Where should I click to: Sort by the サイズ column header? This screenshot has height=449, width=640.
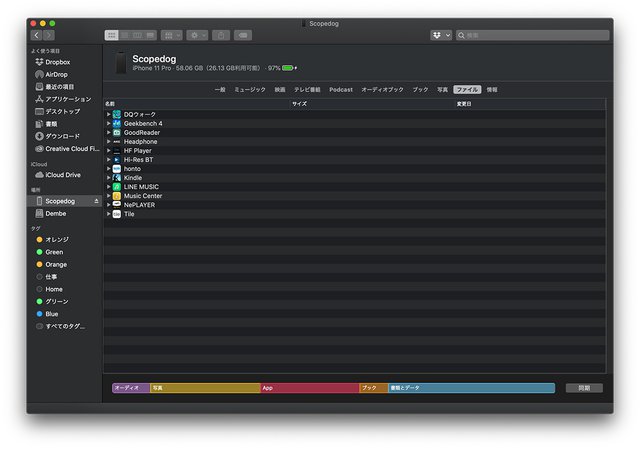[372, 104]
